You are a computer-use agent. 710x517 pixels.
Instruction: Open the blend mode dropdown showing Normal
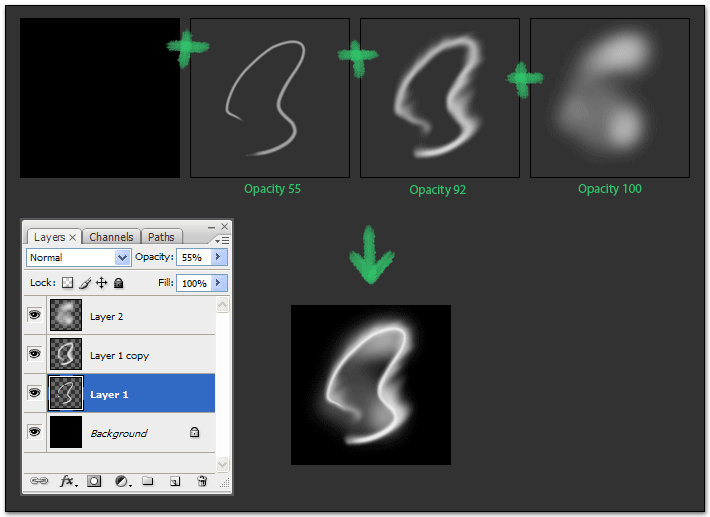pos(79,257)
